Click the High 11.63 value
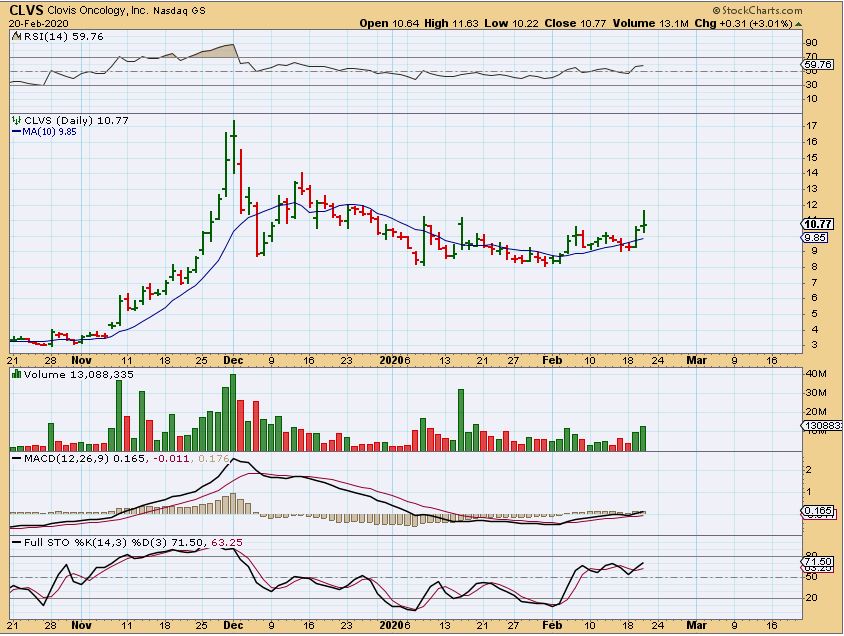 click(x=451, y=24)
